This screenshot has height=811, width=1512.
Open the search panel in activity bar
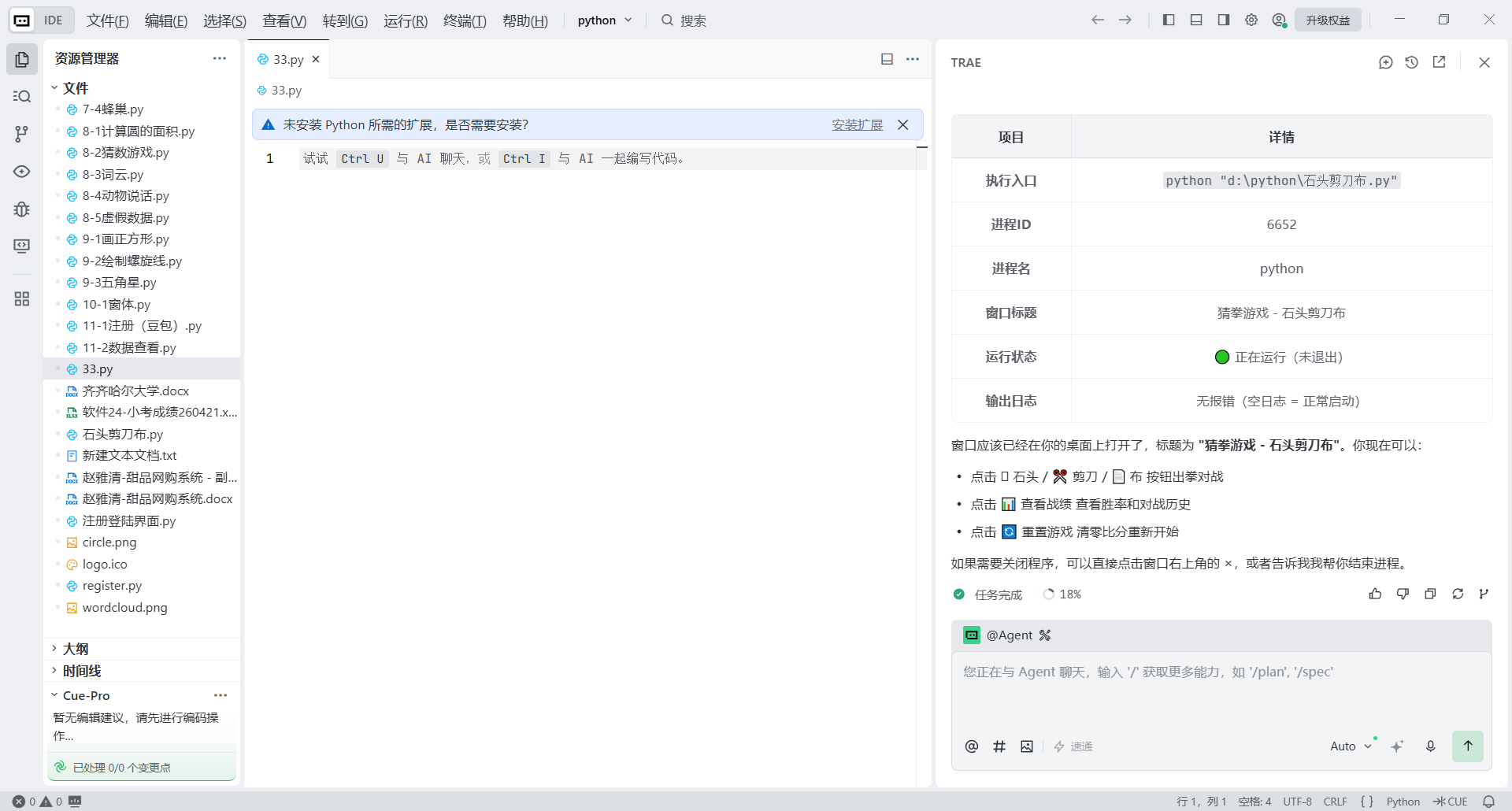click(x=22, y=96)
